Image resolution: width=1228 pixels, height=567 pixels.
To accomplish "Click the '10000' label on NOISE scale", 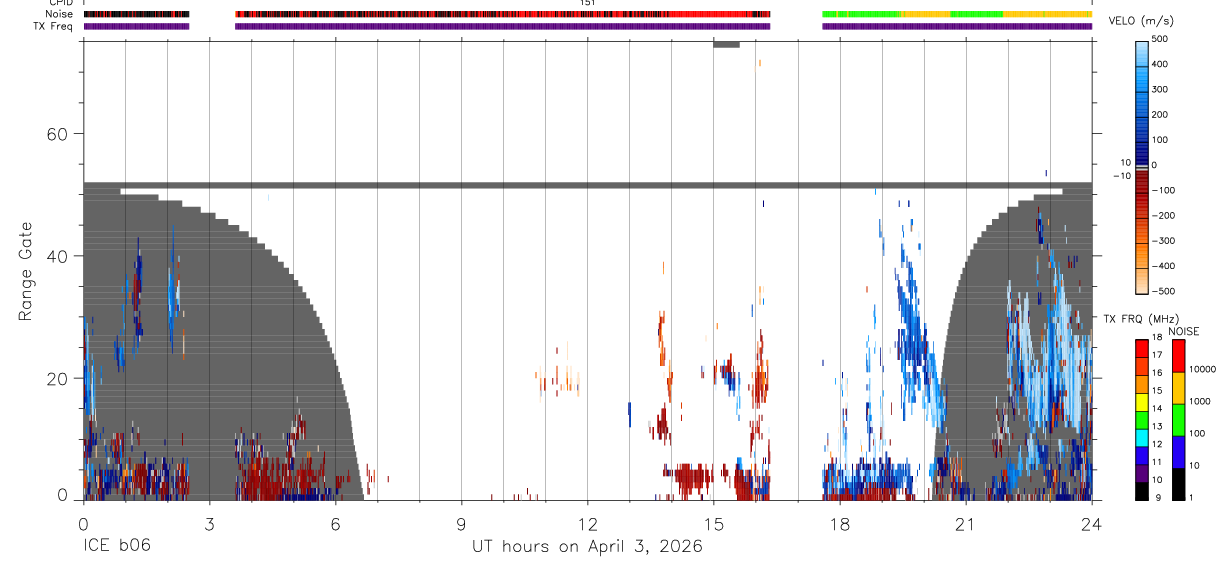I will tap(1203, 369).
